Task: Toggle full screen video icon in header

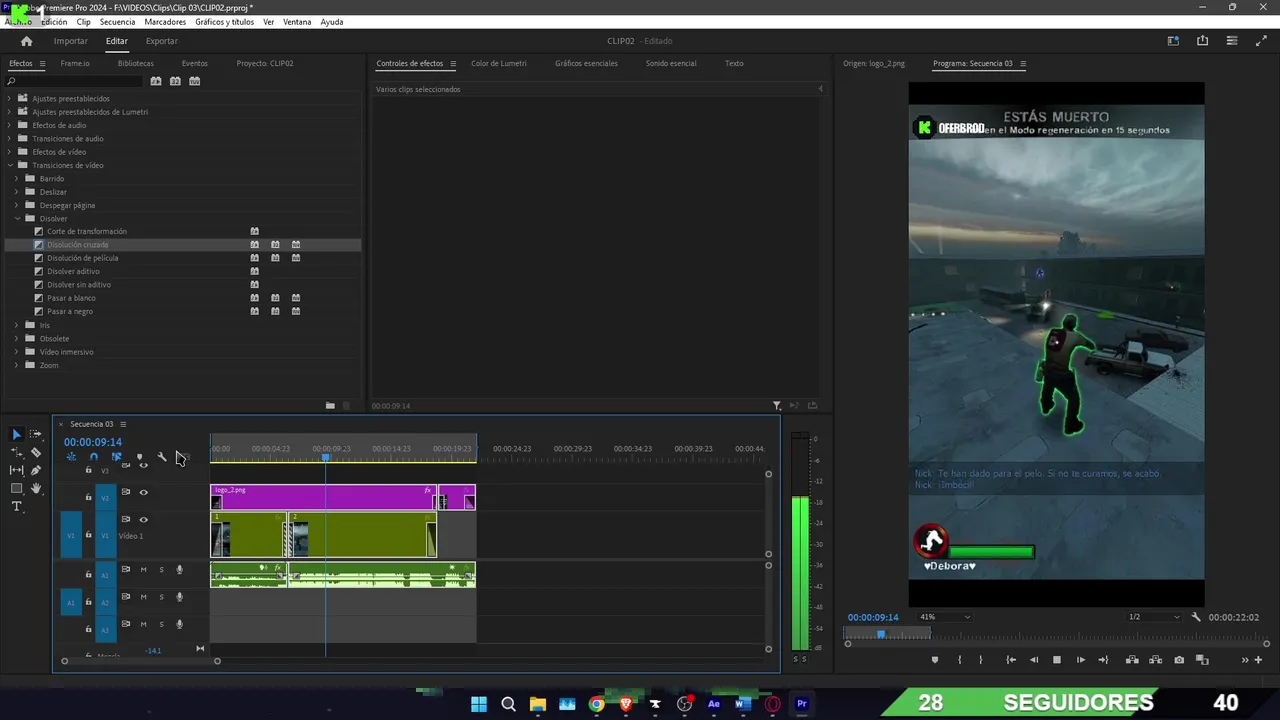Action: point(1261,41)
